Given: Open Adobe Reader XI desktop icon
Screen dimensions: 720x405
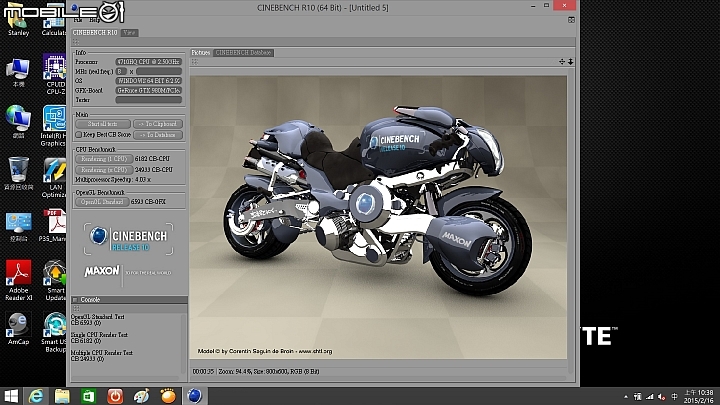Looking at the screenshot, I should (18, 280).
